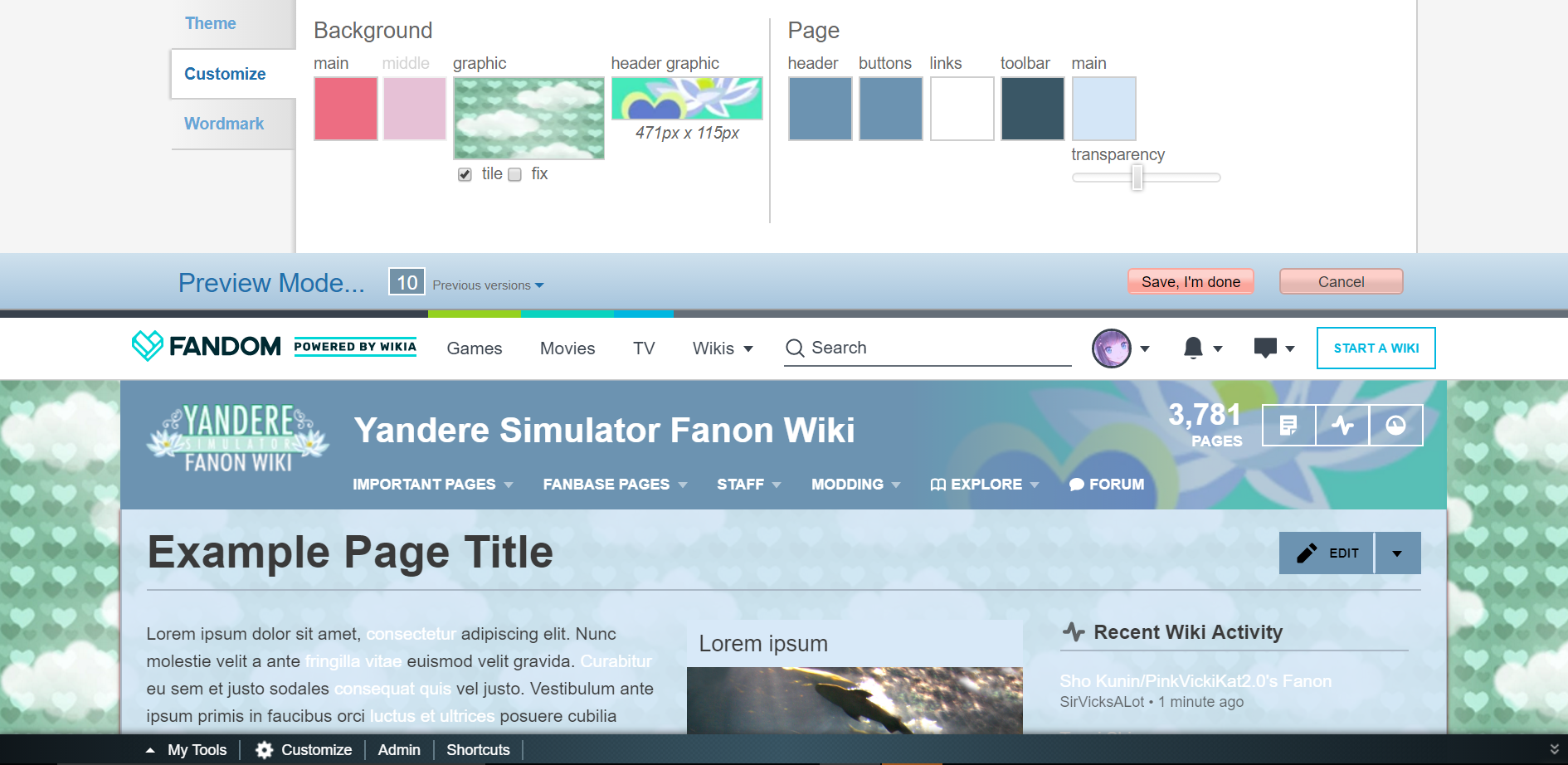Click Save, I'm done button
The height and width of the screenshot is (765, 1568).
coord(1191,281)
